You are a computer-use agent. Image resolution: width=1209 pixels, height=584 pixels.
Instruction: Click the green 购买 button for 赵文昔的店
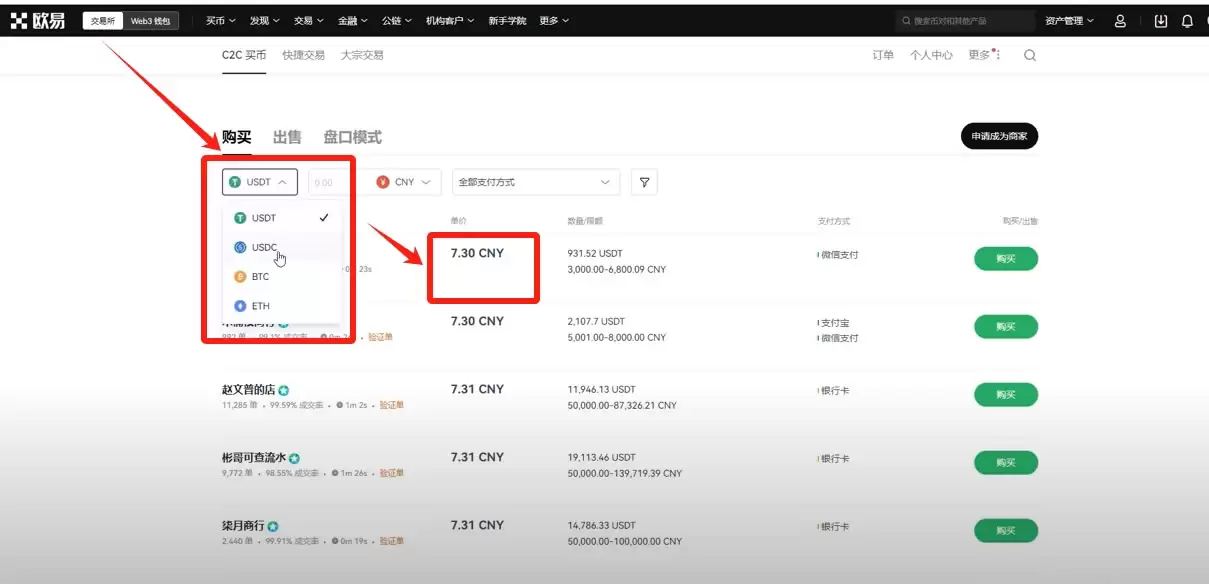tap(1005, 394)
